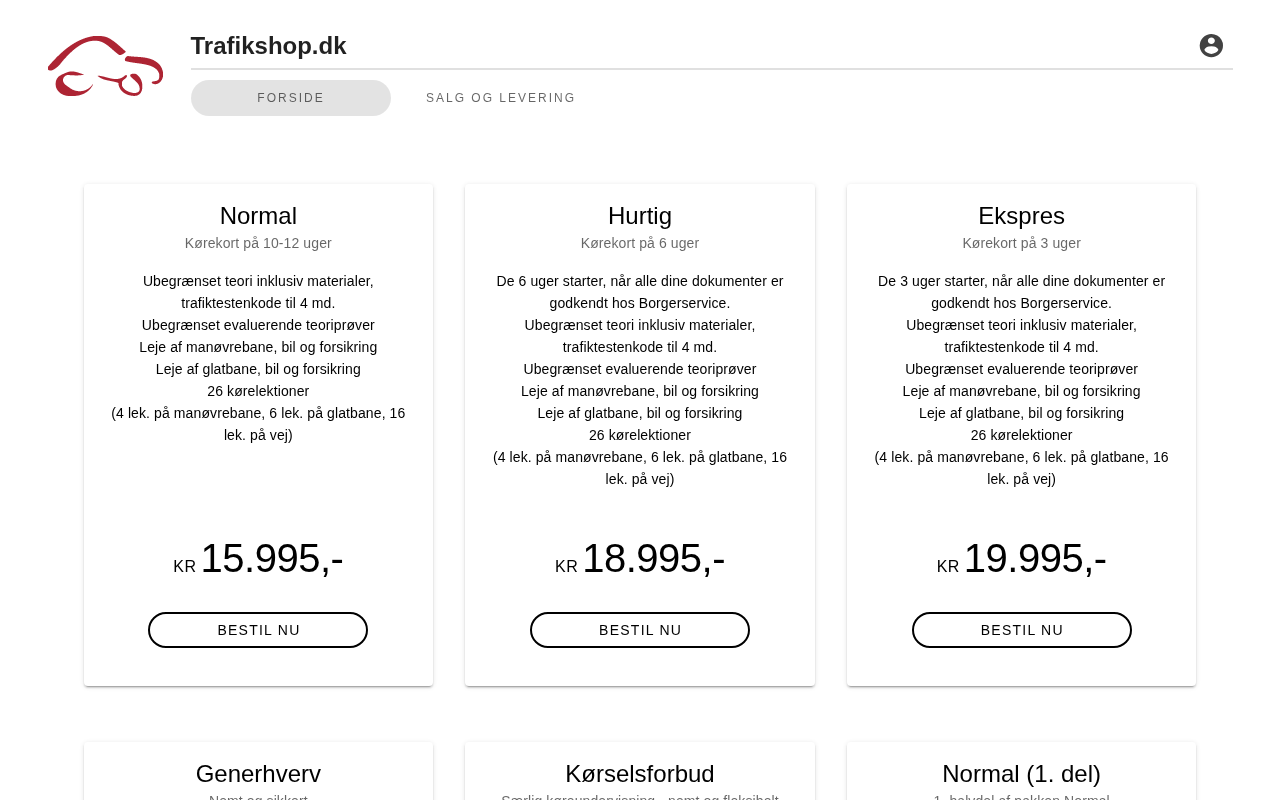Click the Kørselsforbud card title
Image resolution: width=1280 pixels, height=800 pixels.
(640, 773)
